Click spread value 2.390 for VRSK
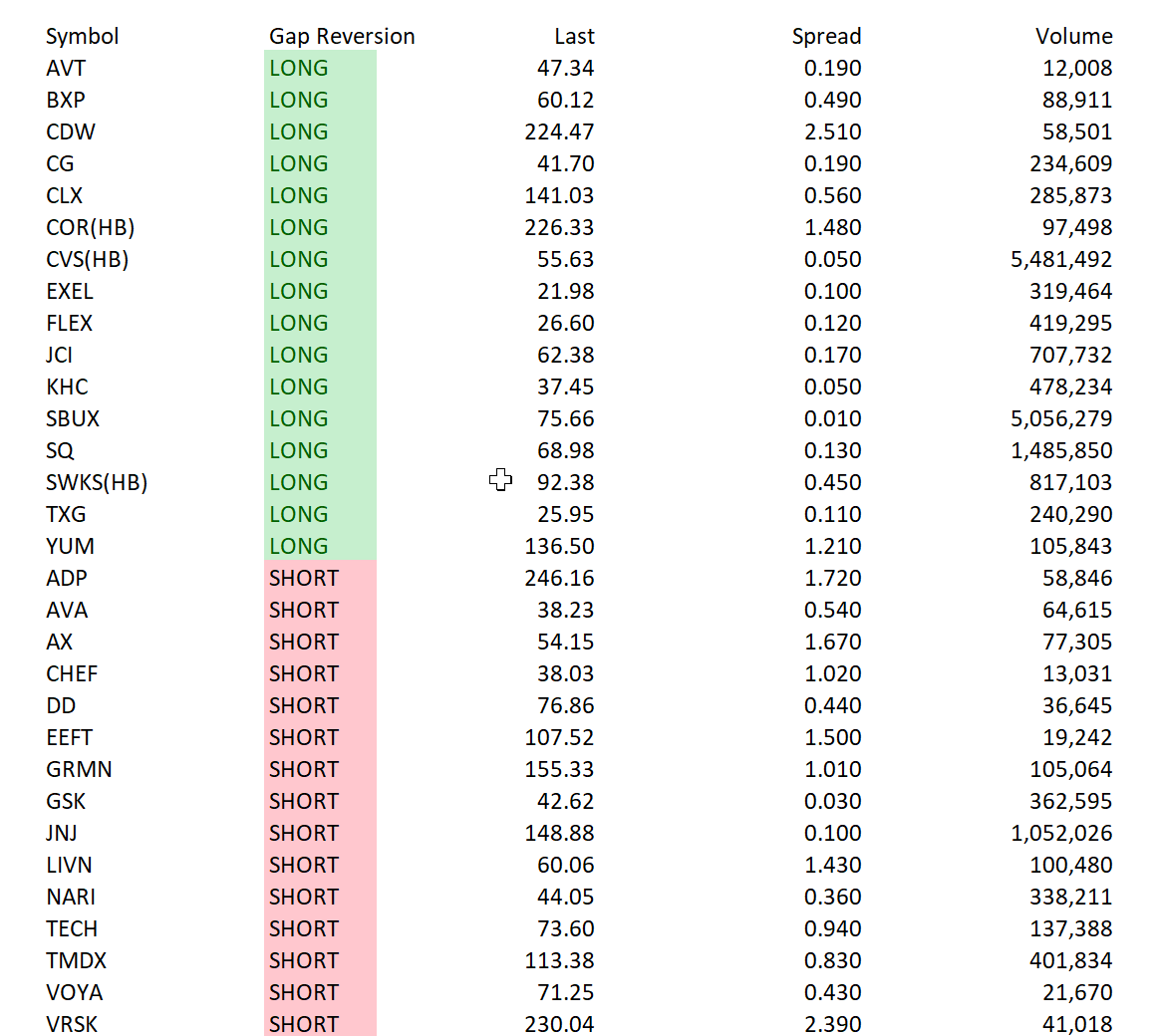 coord(832,1023)
